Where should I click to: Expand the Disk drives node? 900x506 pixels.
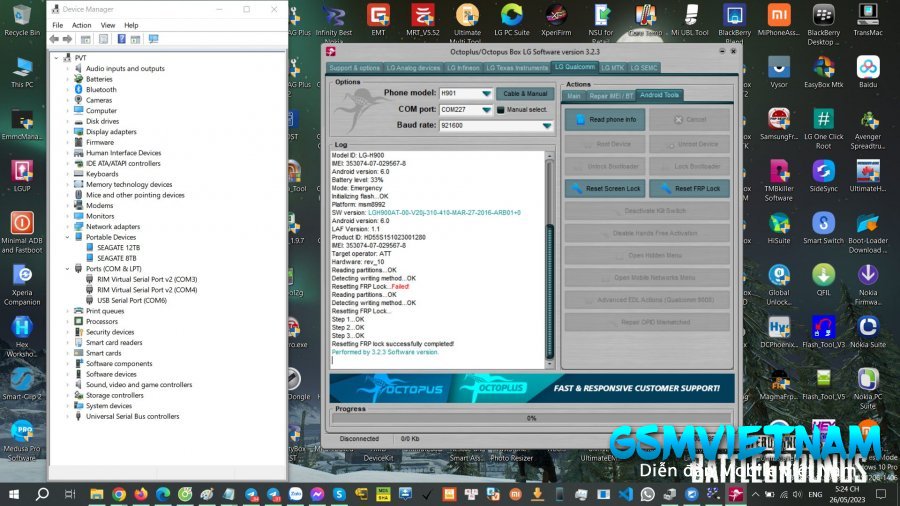point(68,121)
